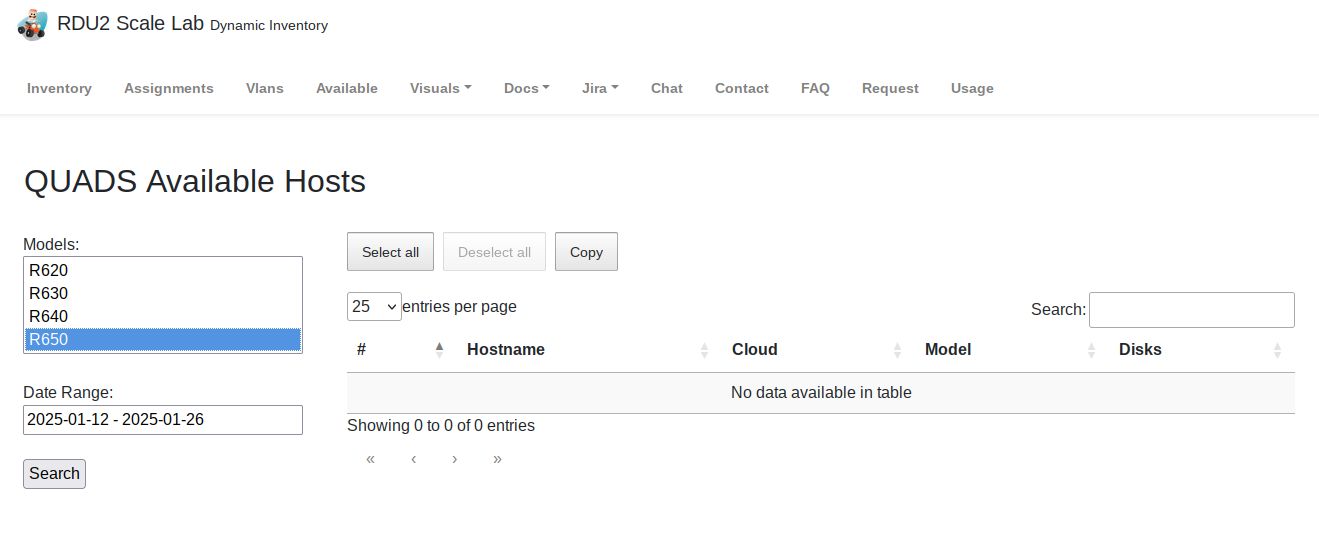This screenshot has height=559, width=1319.
Task: Sort table by the # column arrow
Action: coord(439,349)
